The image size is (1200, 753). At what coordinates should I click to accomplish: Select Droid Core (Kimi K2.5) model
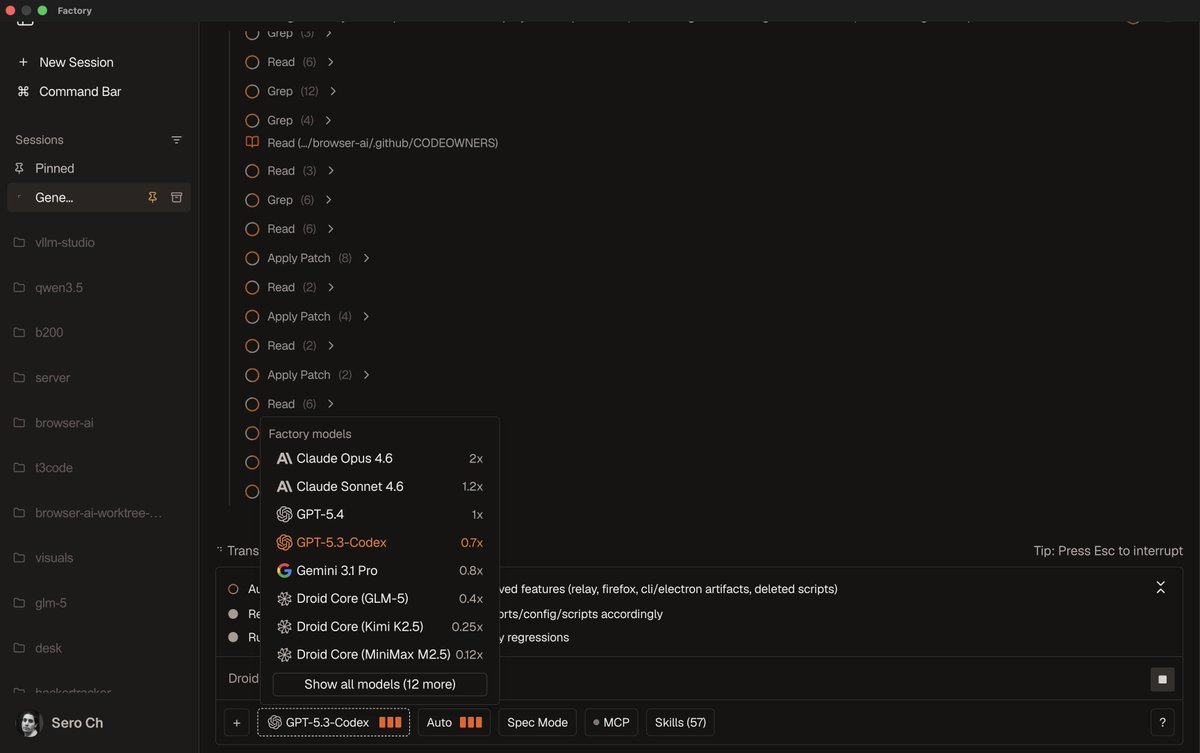click(x=380, y=627)
